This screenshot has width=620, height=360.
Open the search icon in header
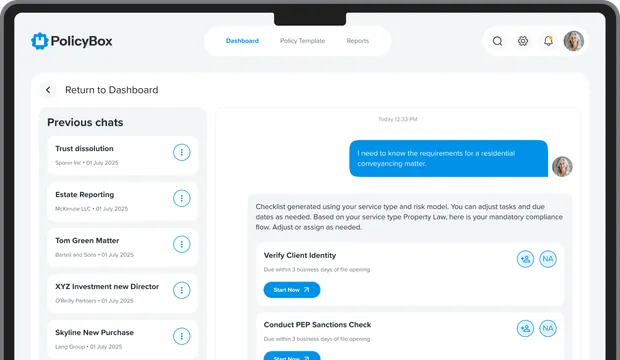(x=497, y=41)
